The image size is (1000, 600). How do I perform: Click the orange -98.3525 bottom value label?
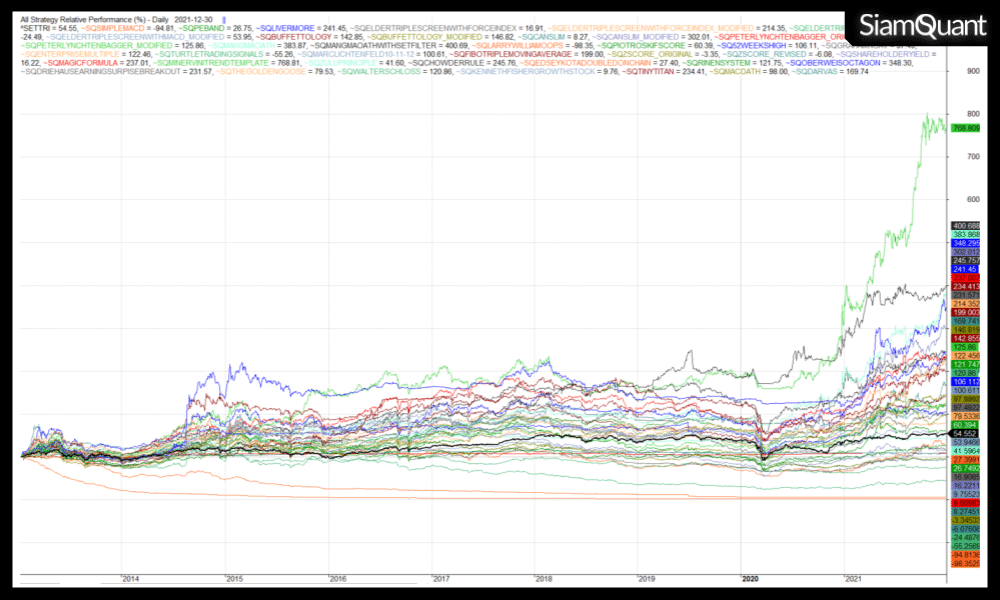click(965, 563)
